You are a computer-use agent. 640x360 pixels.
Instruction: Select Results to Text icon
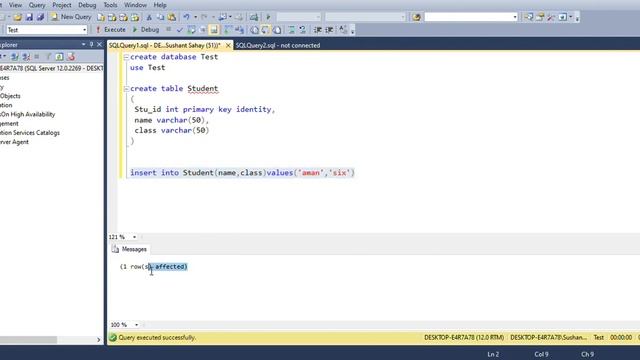tap(254, 30)
